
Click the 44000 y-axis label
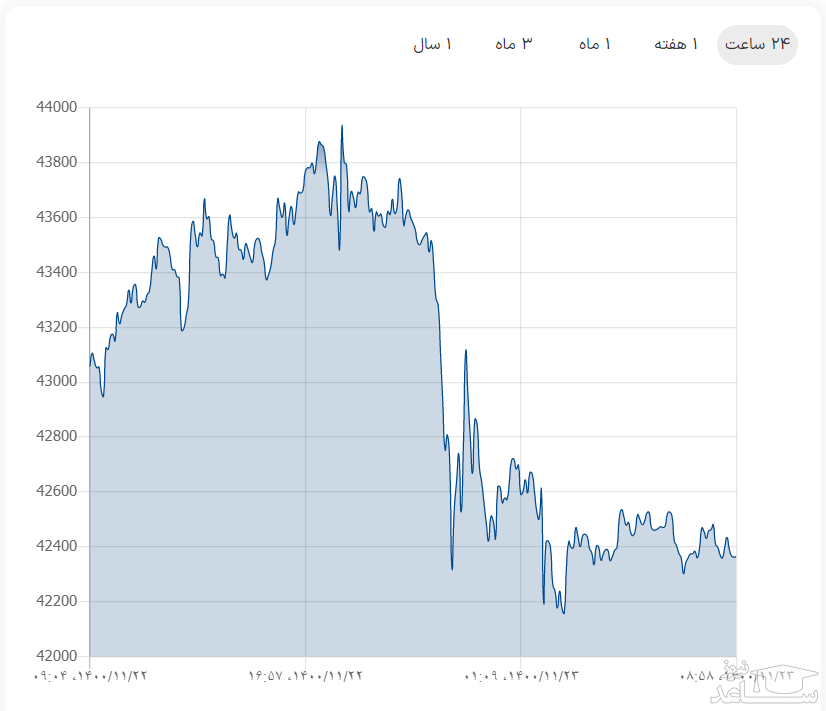coord(55,107)
